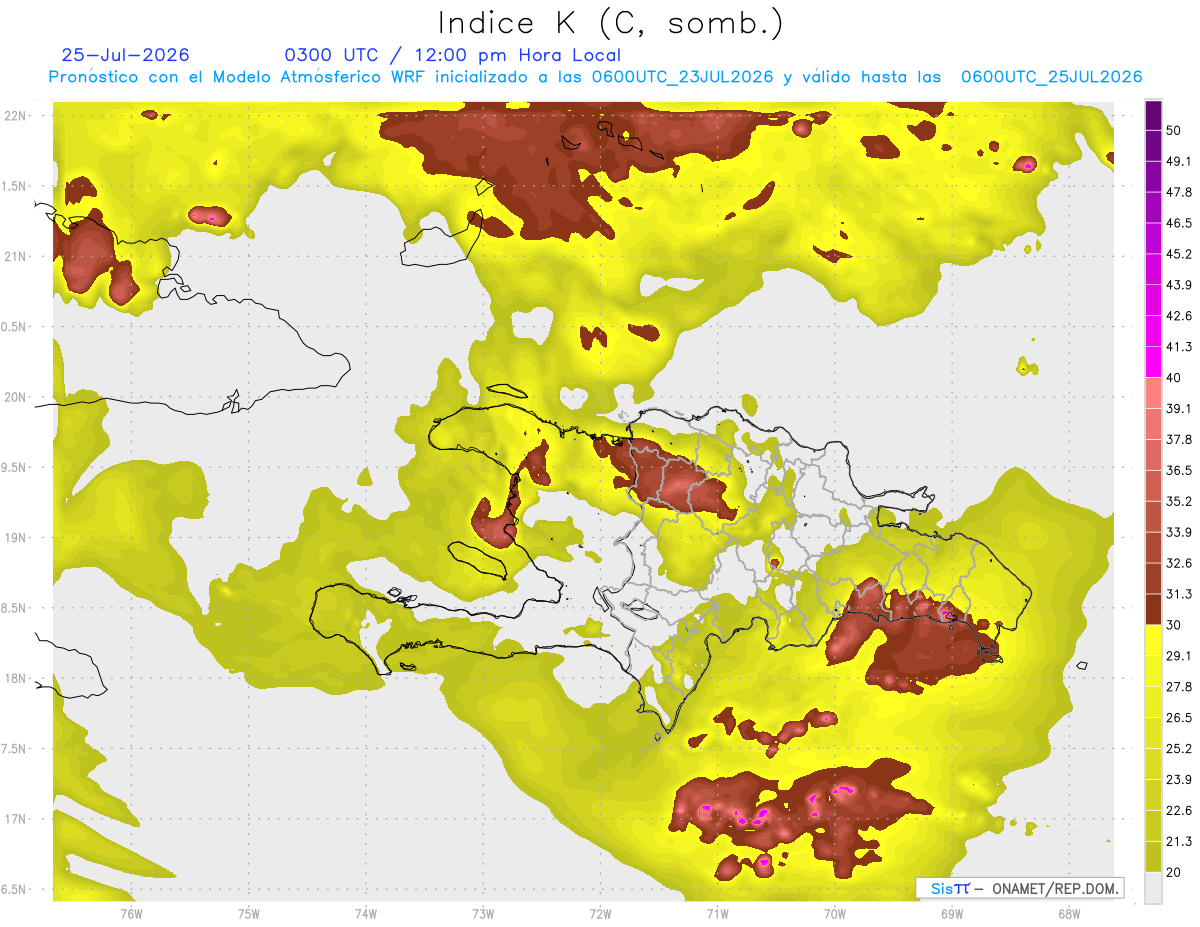Click the '25.2' color scale value
The height and width of the screenshot is (927, 1200).
(x=1179, y=749)
